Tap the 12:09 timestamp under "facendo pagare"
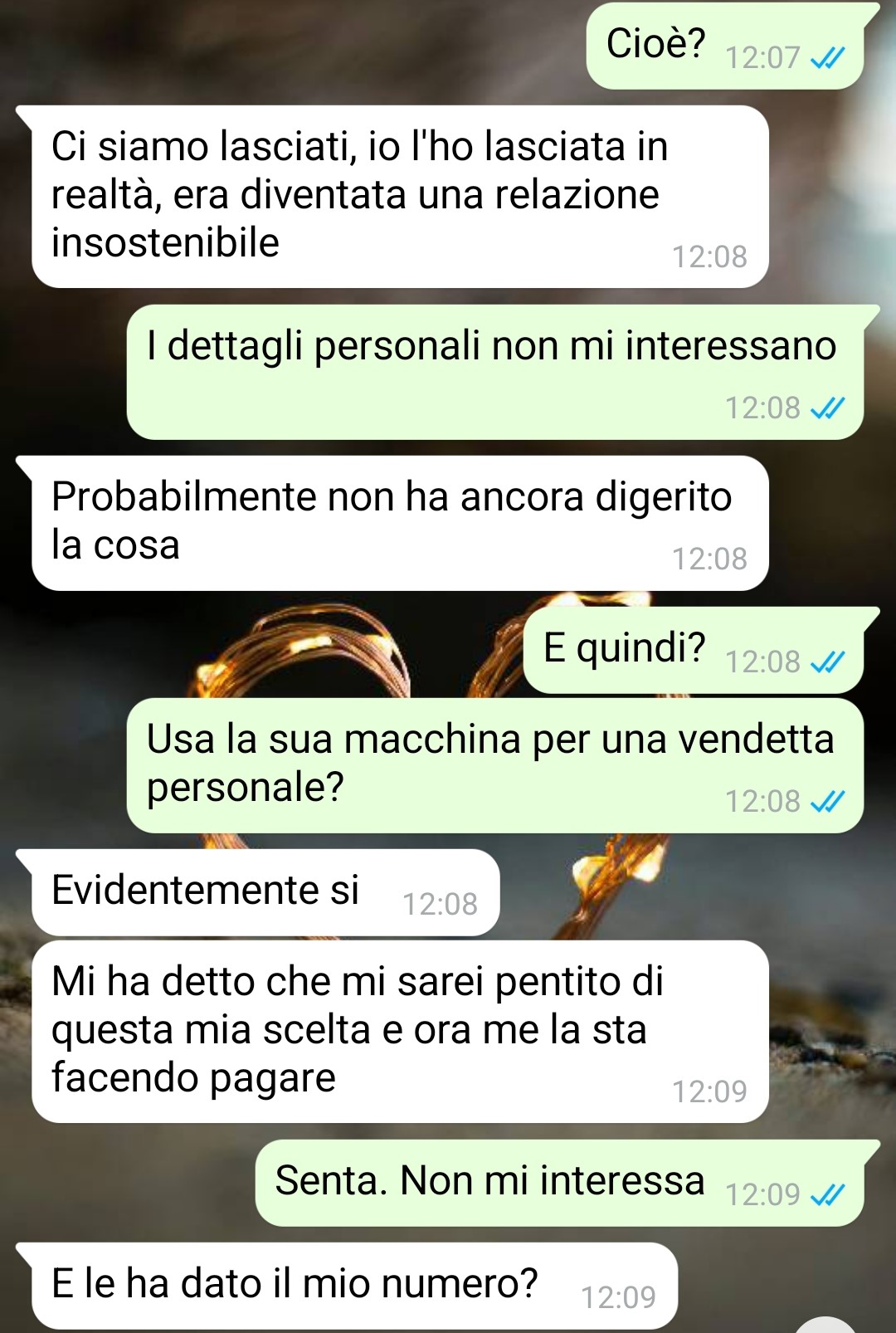The width and height of the screenshot is (896, 1333). (x=709, y=1092)
